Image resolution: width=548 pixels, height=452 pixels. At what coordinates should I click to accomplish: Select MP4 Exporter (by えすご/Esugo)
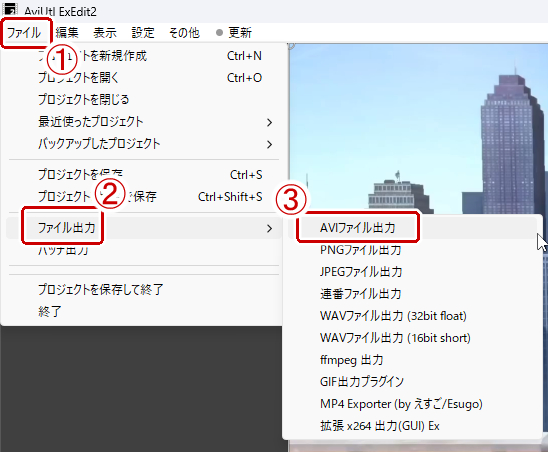point(412,404)
